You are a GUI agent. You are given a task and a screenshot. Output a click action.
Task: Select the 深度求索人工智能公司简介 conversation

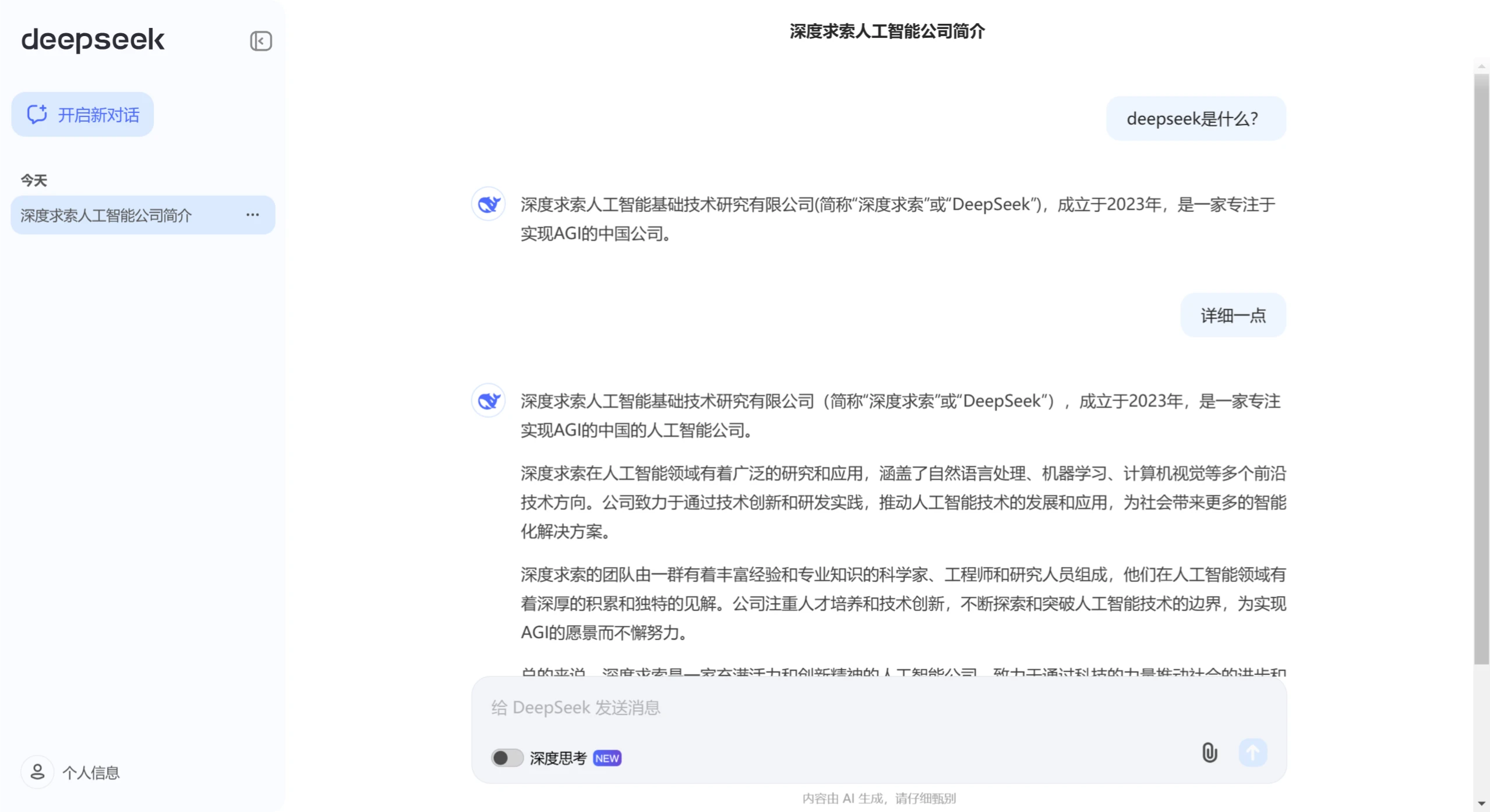106,216
